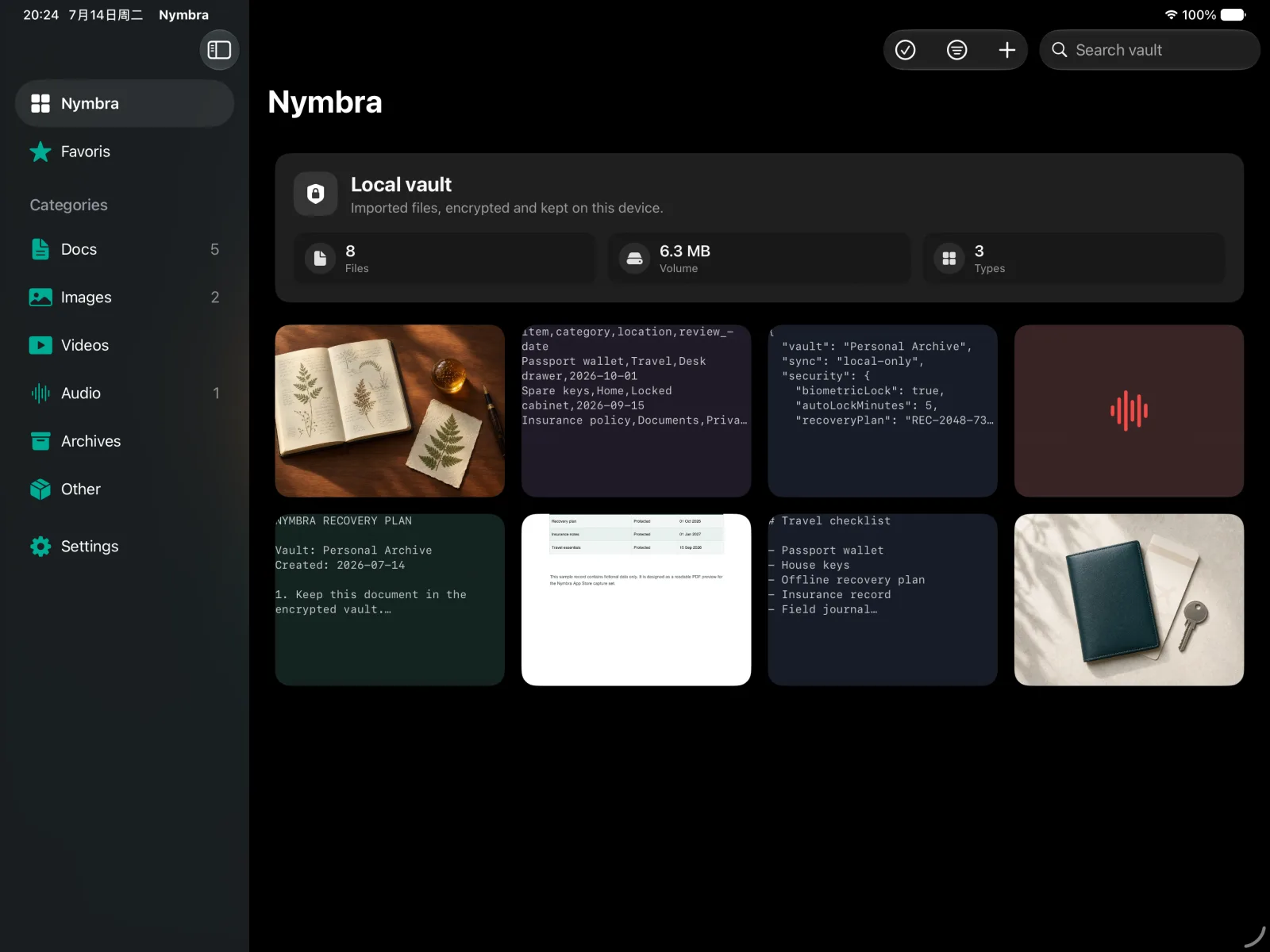The height and width of the screenshot is (952, 1270).
Task: Tap the Volume drive icon
Action: point(634,258)
